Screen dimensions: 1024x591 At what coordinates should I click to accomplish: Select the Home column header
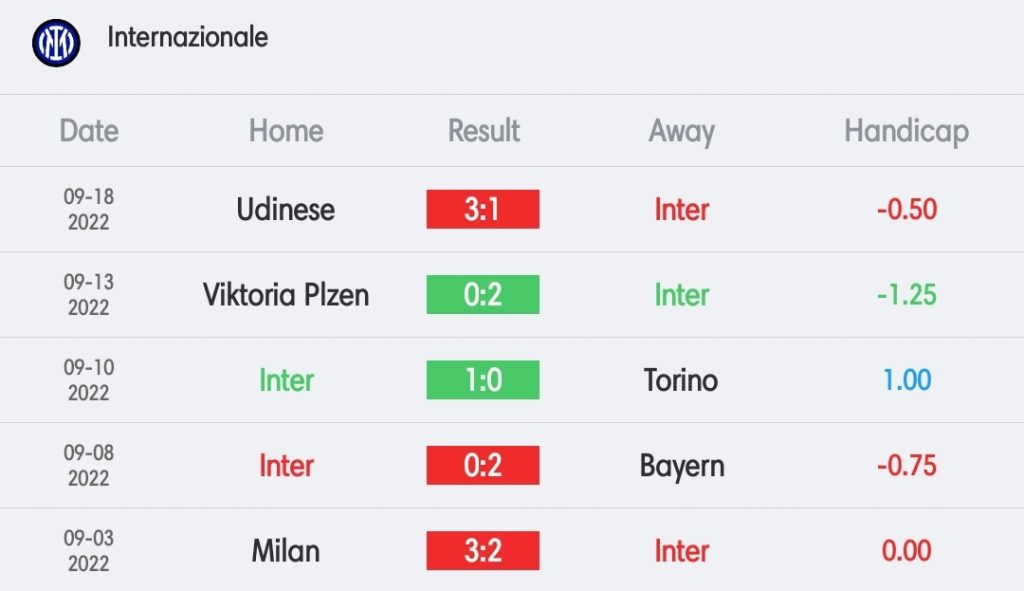[x=286, y=131]
